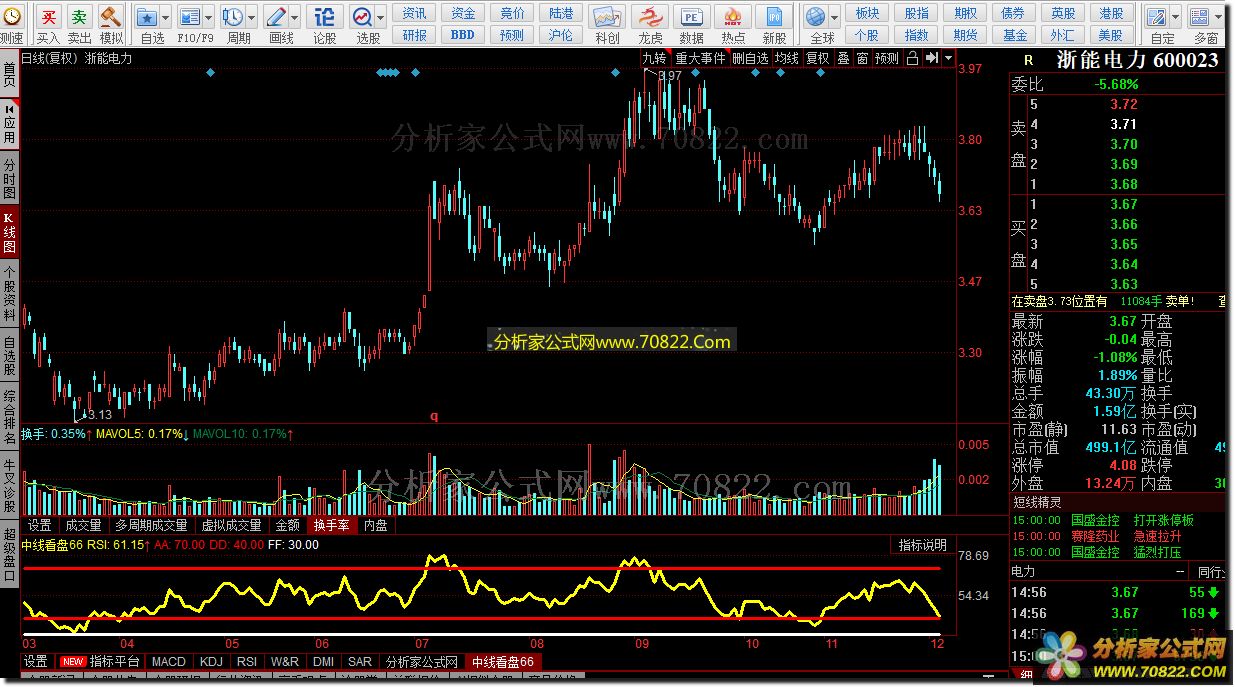
Task: Toggle 重大事件 major events display
Action: [700, 58]
